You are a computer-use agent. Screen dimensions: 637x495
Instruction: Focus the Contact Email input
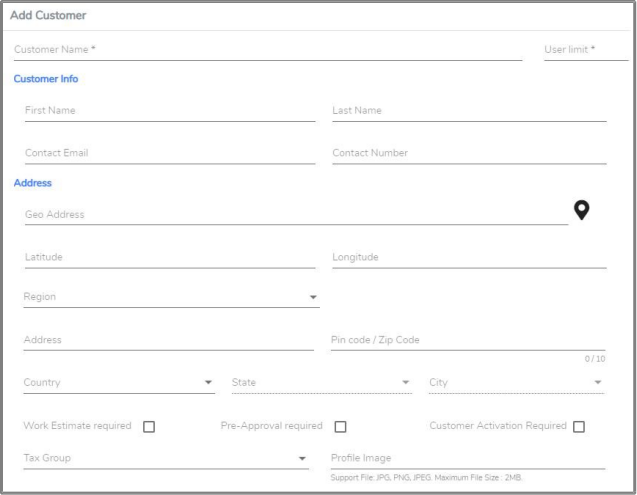point(170,154)
